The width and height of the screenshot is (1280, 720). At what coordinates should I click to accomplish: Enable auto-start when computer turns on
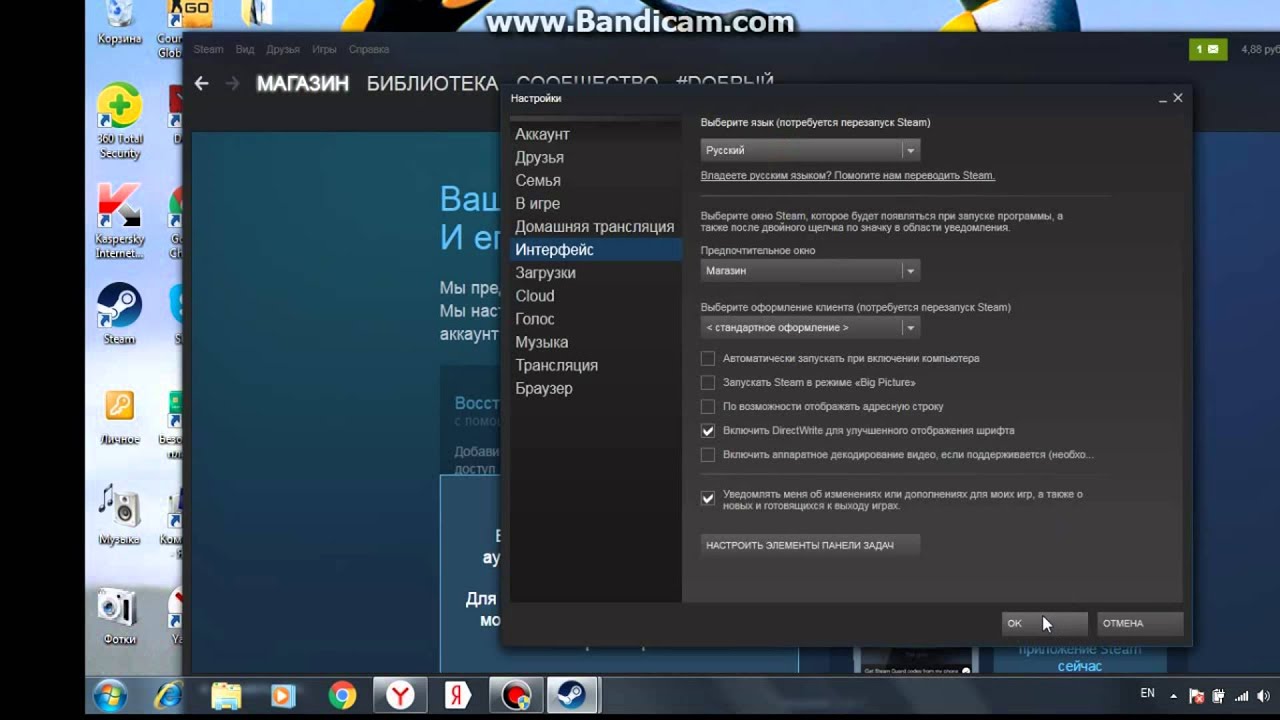(x=708, y=358)
